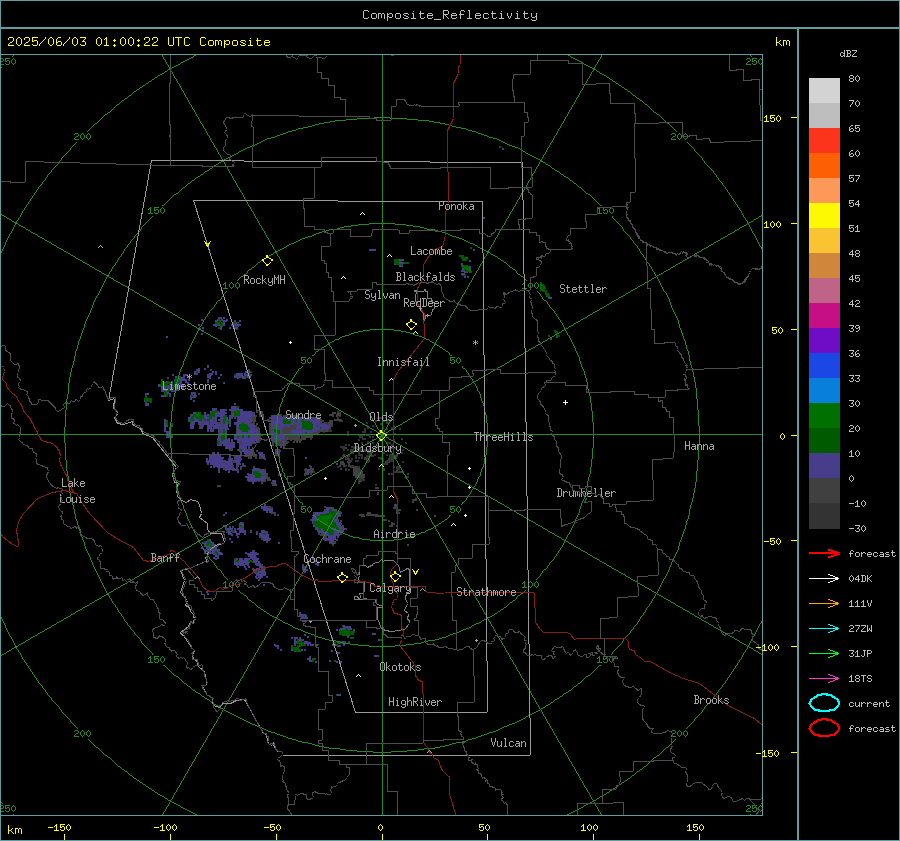Select the bright green 30–20 dBZ swatch
The height and width of the screenshot is (841, 900).
[824, 416]
